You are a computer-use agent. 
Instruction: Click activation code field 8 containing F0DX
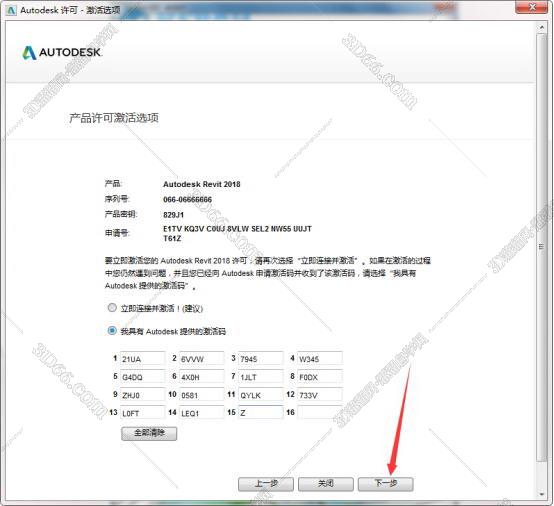pyautogui.click(x=319, y=377)
